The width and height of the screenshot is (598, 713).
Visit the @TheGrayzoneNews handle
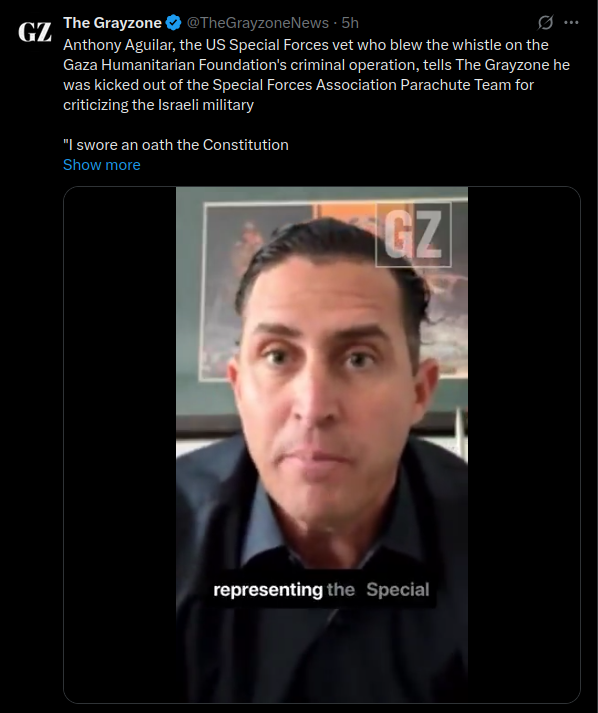pos(258,23)
